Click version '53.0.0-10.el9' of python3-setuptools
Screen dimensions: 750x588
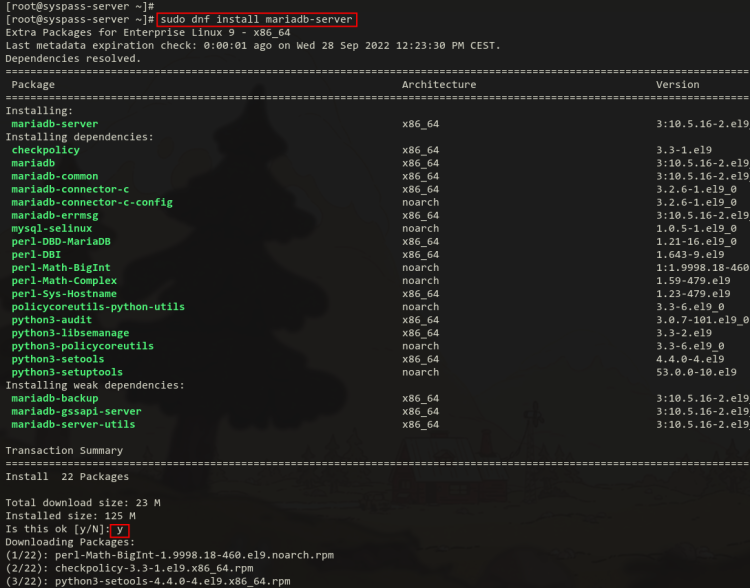(696, 372)
